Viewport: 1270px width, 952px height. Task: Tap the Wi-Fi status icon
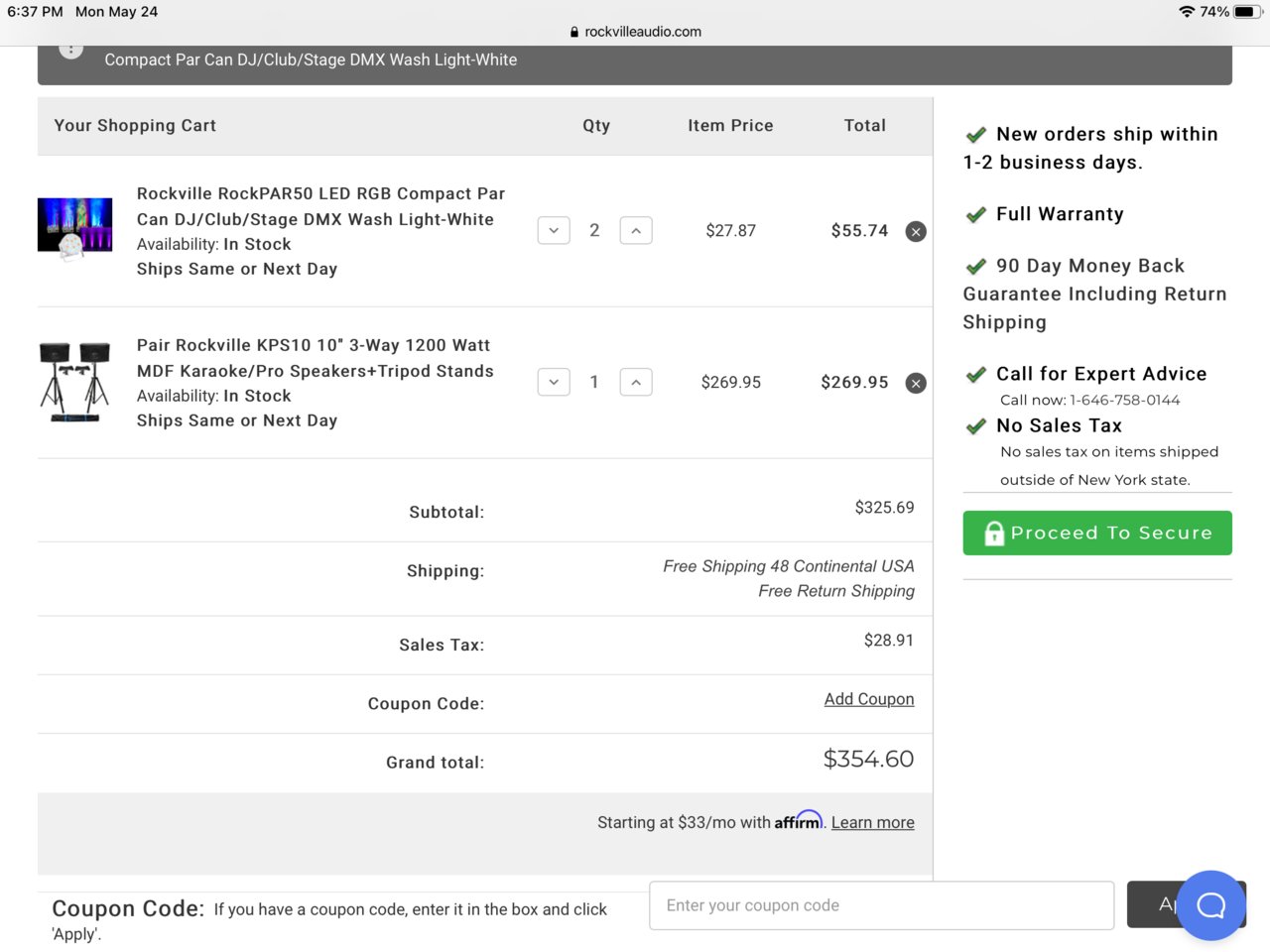1187,12
